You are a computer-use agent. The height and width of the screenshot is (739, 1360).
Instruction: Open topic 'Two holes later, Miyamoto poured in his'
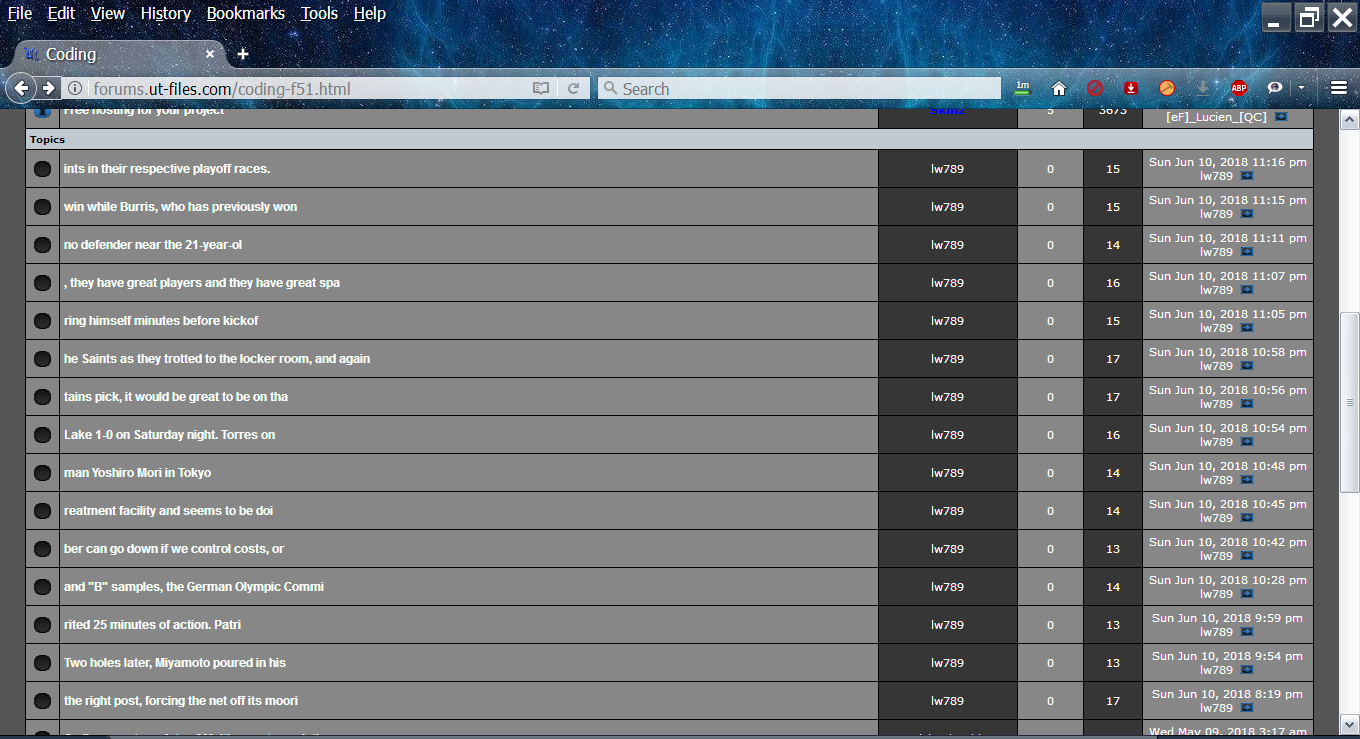pyautogui.click(x=175, y=663)
